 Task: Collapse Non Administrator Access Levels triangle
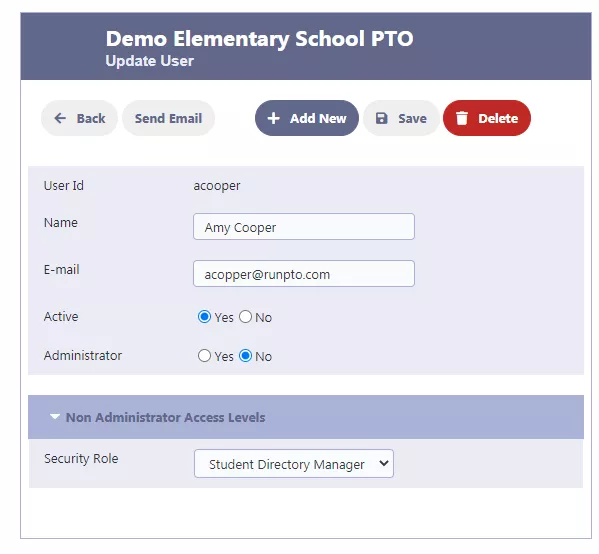pyautogui.click(x=55, y=416)
